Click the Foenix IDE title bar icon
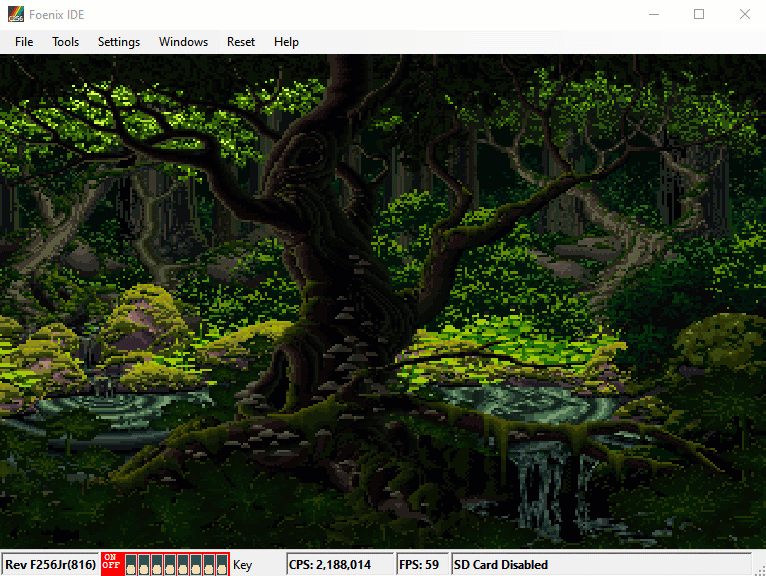766x576 pixels. tap(16, 14)
